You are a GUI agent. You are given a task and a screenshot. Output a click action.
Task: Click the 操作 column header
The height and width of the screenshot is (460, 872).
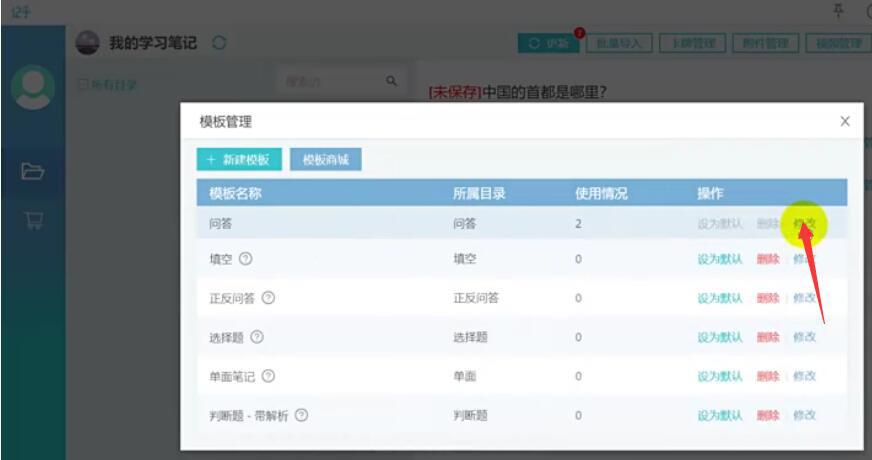710,193
